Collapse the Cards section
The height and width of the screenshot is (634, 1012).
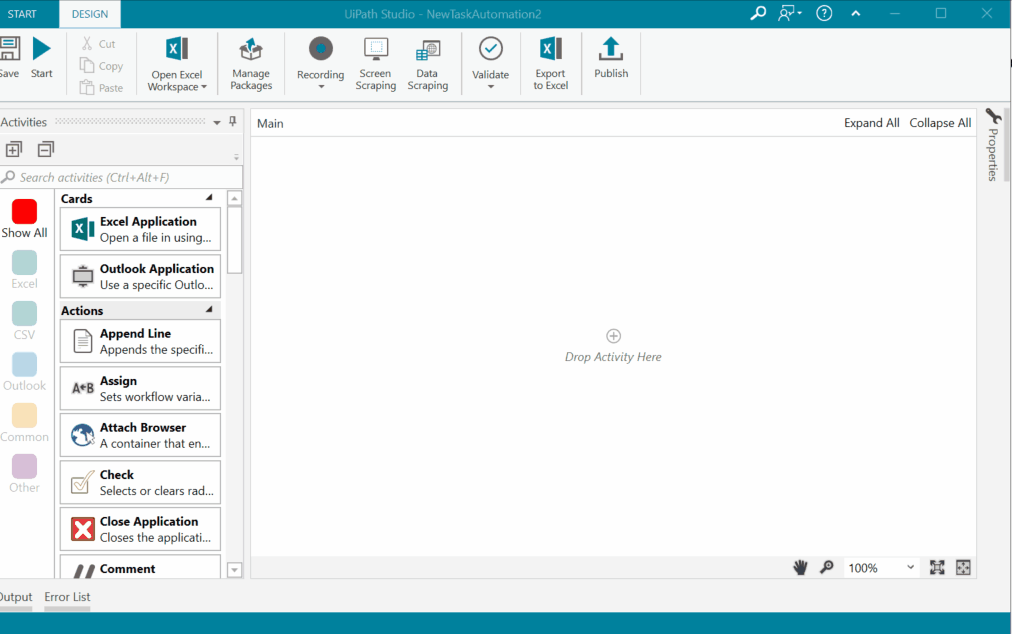(208, 198)
